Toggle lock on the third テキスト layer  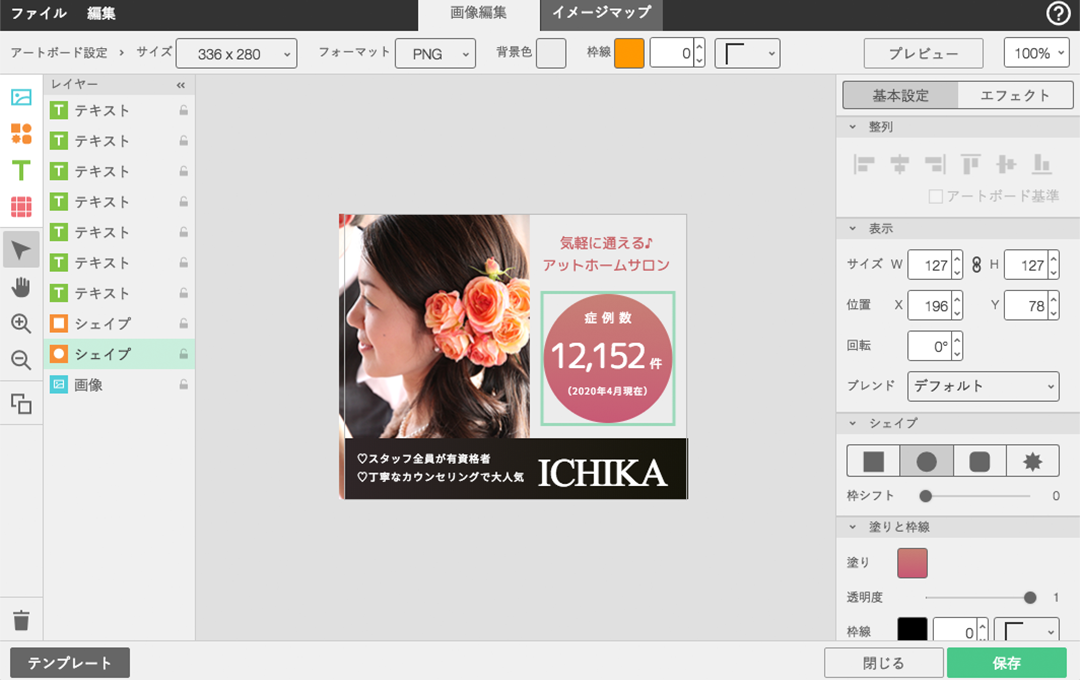(x=184, y=171)
